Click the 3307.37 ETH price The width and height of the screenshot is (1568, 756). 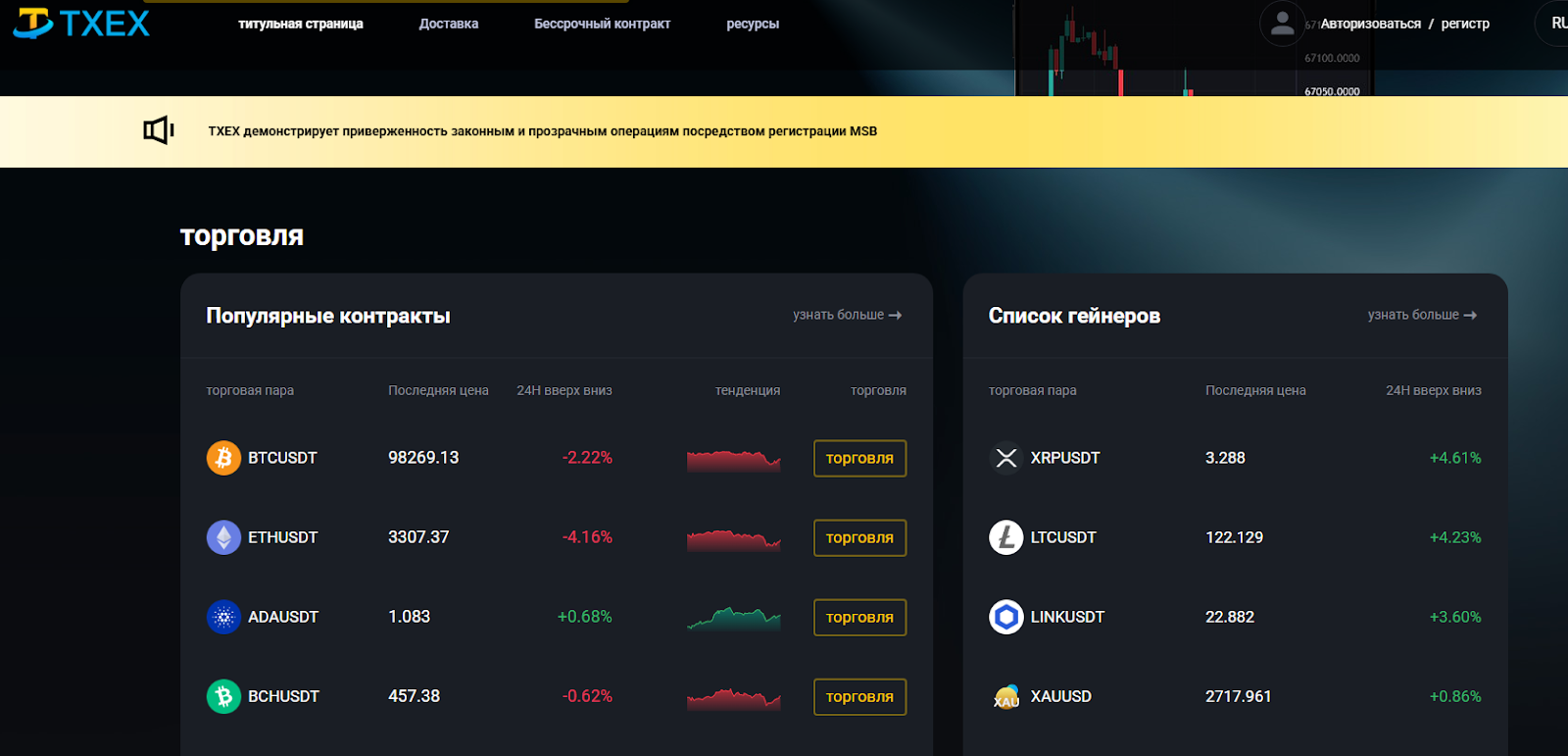(418, 537)
